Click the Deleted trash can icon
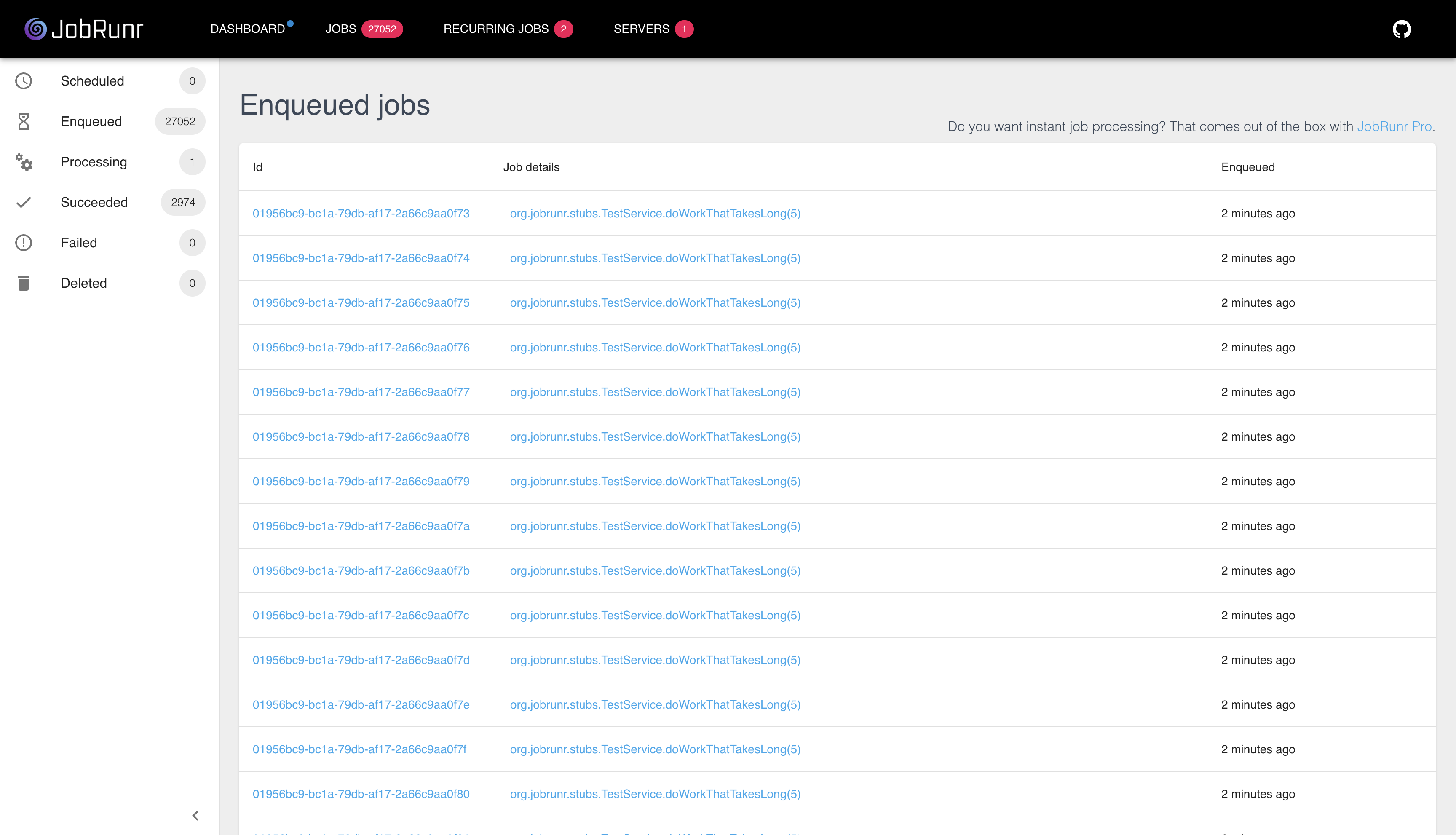The height and width of the screenshot is (835, 1456). pos(24,283)
